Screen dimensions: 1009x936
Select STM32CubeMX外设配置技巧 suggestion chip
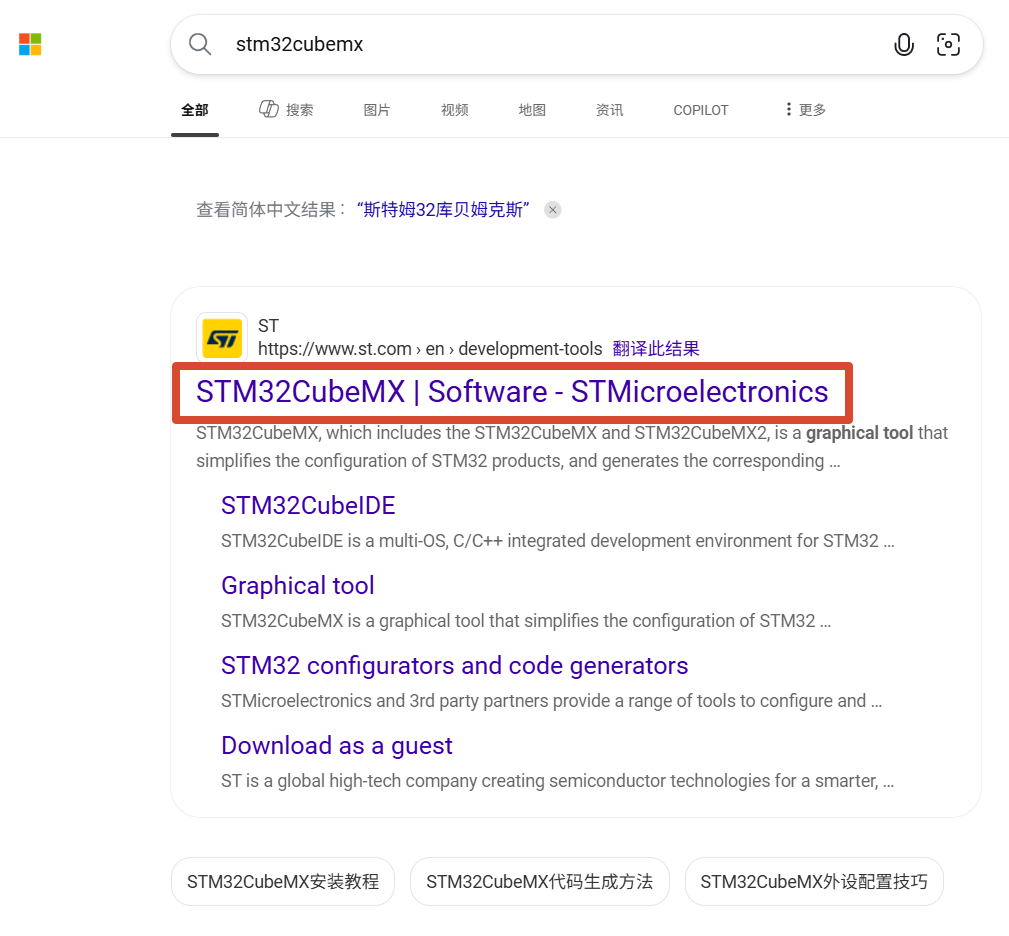click(814, 881)
